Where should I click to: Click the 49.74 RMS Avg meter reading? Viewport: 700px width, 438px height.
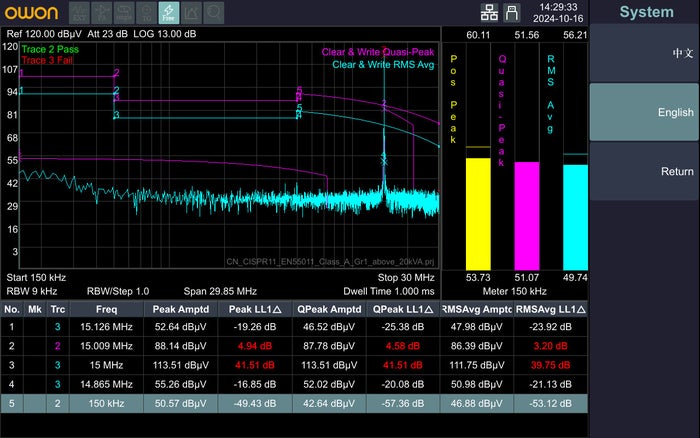click(575, 278)
